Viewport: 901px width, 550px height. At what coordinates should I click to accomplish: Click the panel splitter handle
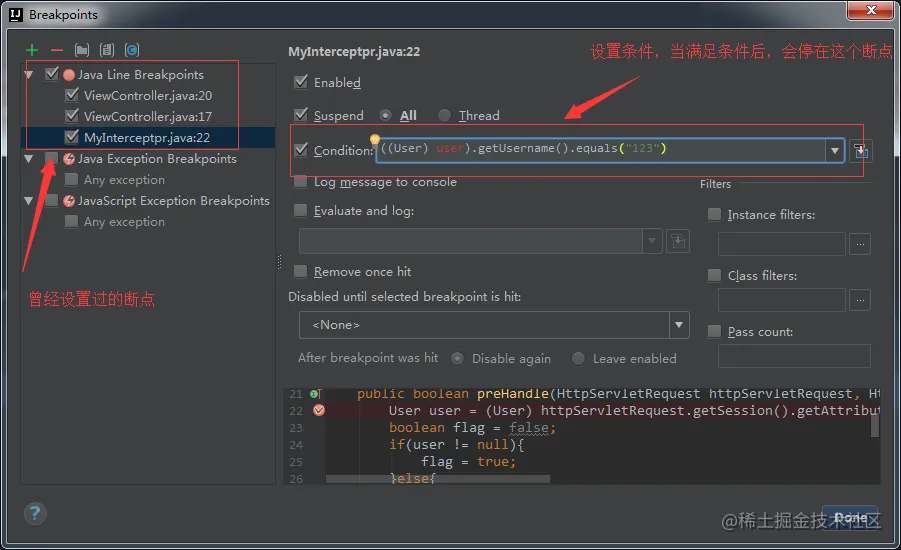coord(279,262)
